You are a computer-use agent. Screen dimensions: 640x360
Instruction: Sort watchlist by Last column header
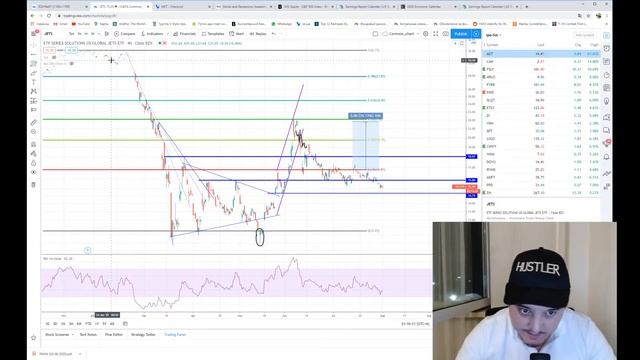[x=541, y=45]
